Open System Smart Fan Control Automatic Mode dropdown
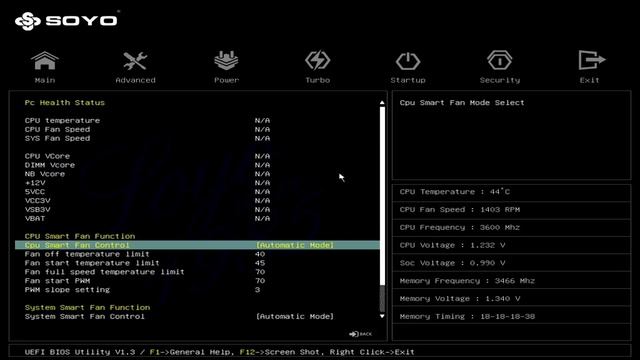This screenshot has height=360, width=640. [295, 316]
